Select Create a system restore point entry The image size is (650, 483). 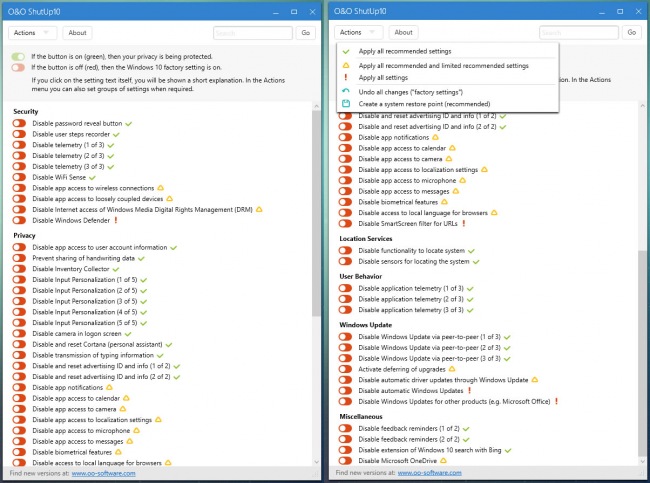pyautogui.click(x=448, y=104)
